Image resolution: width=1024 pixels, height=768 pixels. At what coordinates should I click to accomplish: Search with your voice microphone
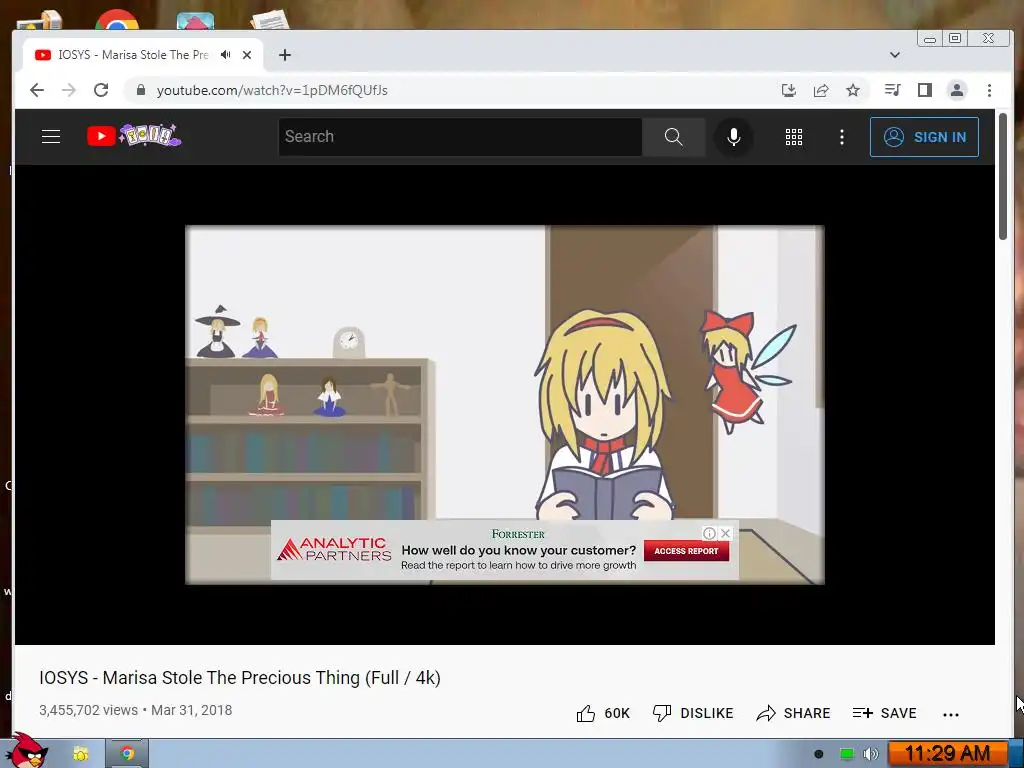pyautogui.click(x=733, y=136)
